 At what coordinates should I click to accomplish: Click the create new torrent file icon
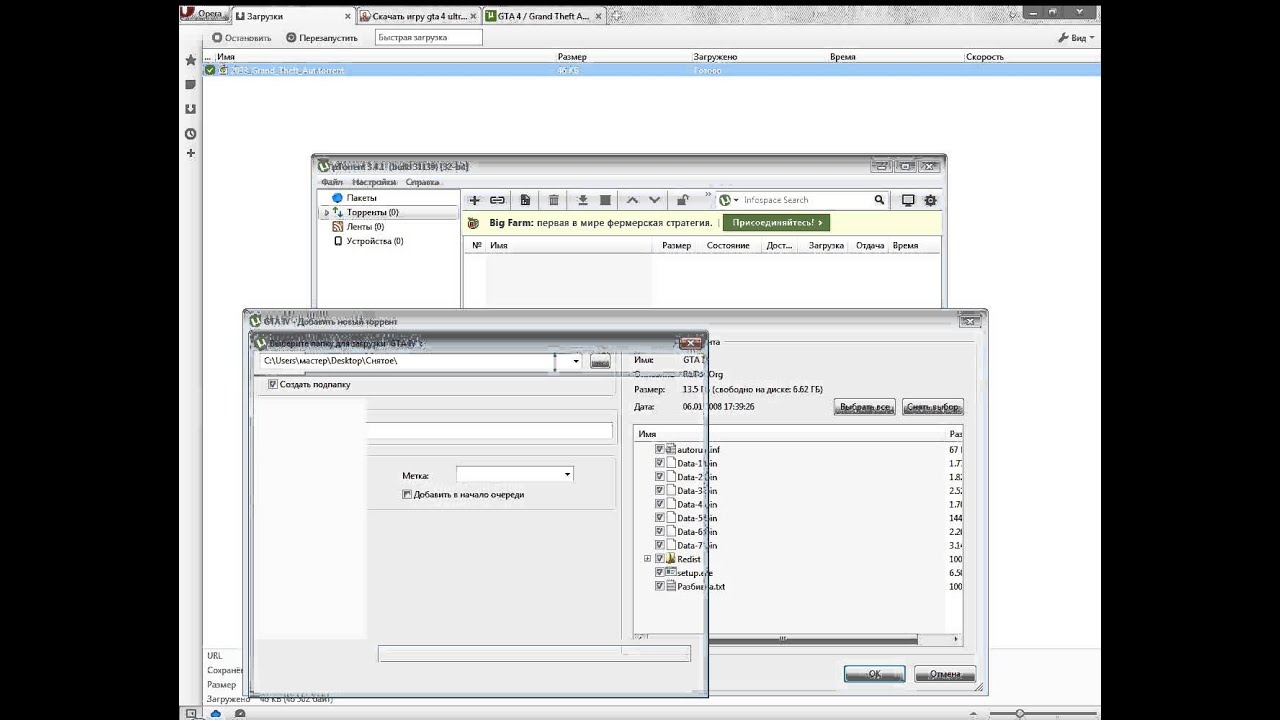pos(525,200)
